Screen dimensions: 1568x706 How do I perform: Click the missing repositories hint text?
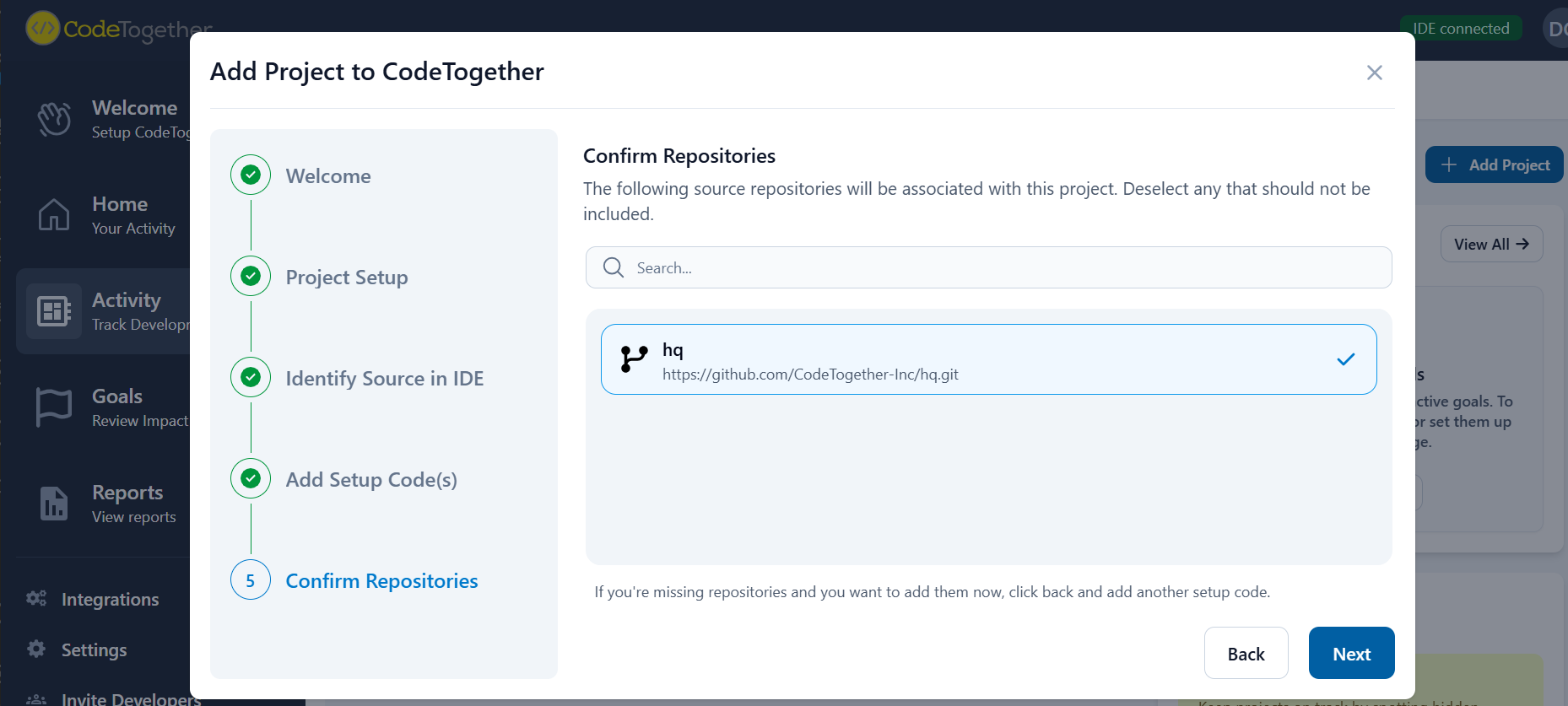(932, 592)
